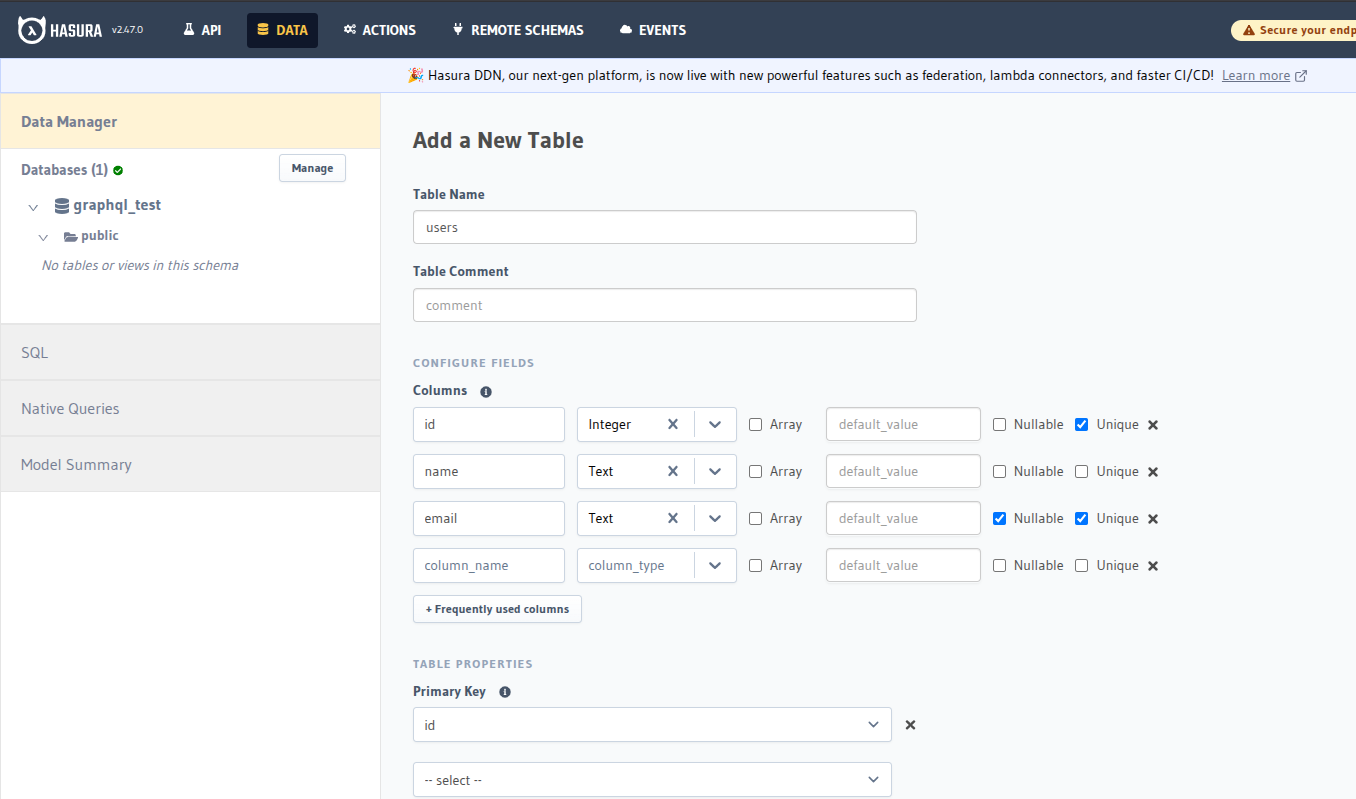Image resolution: width=1356 pixels, height=799 pixels.
Task: Open the name column type dropdown
Action: (715, 471)
